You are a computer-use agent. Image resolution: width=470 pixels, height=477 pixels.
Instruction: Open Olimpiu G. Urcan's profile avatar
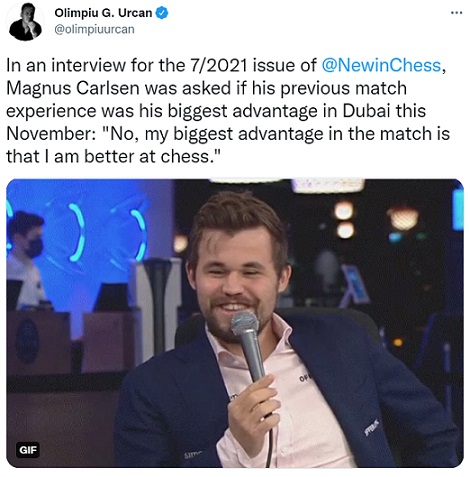(25, 21)
